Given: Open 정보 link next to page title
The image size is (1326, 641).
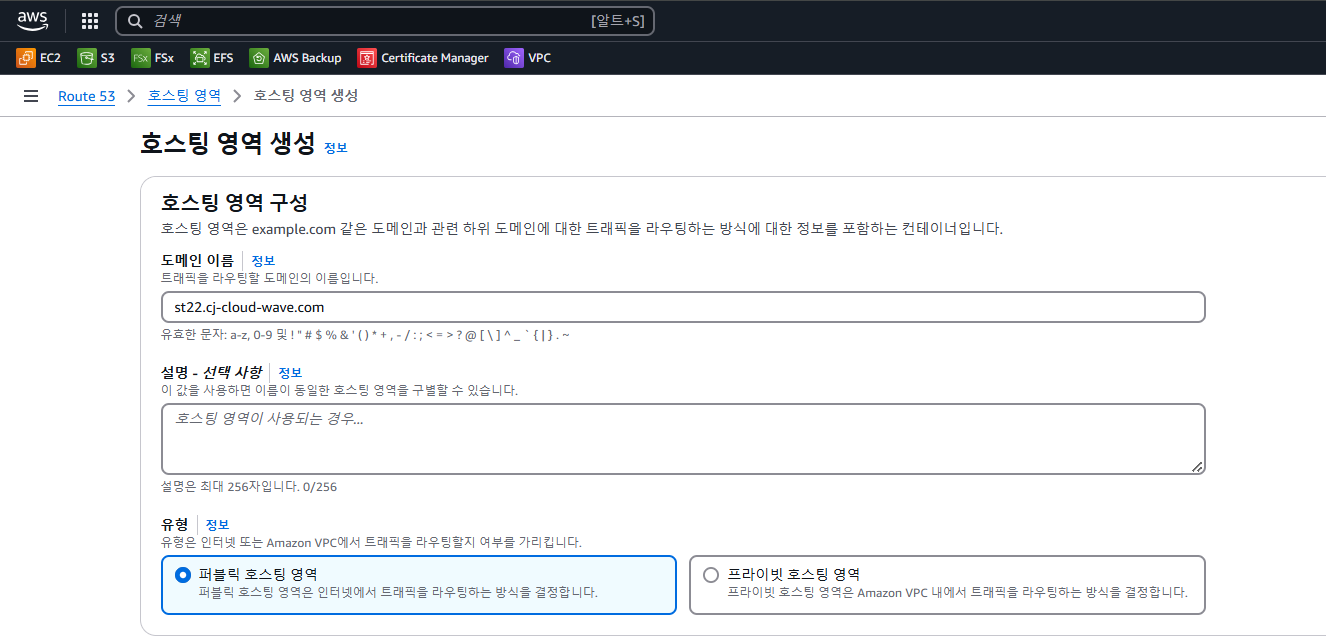Looking at the screenshot, I should point(336,147).
